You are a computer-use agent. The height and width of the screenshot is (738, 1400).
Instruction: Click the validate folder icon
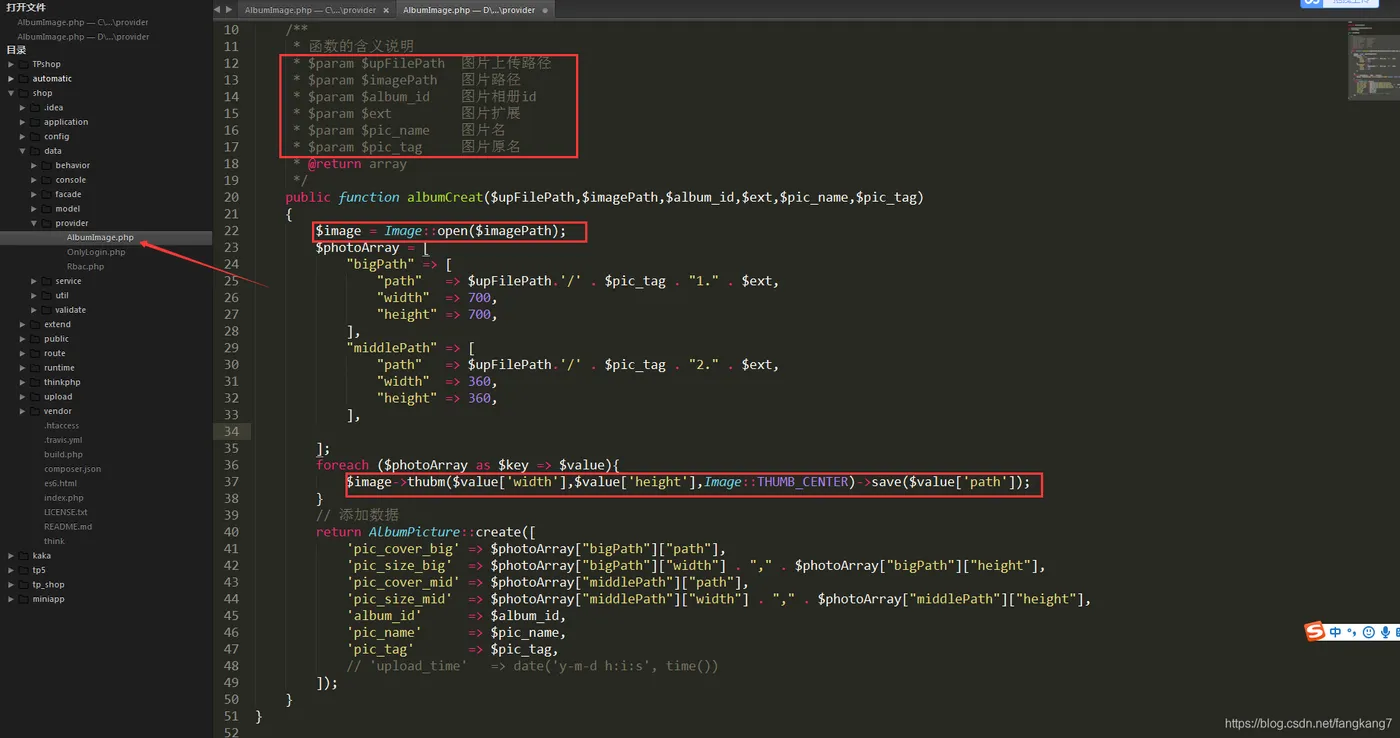[x=47, y=310]
